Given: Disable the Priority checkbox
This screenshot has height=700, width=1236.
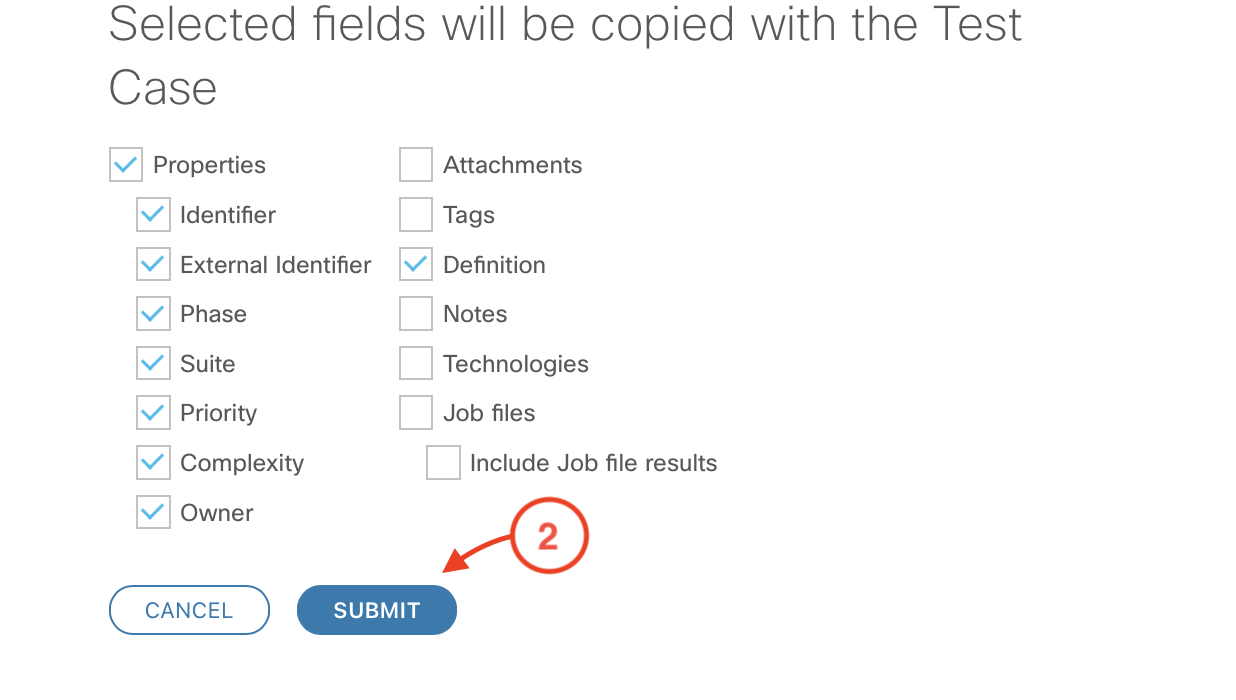Looking at the screenshot, I should pyautogui.click(x=153, y=413).
